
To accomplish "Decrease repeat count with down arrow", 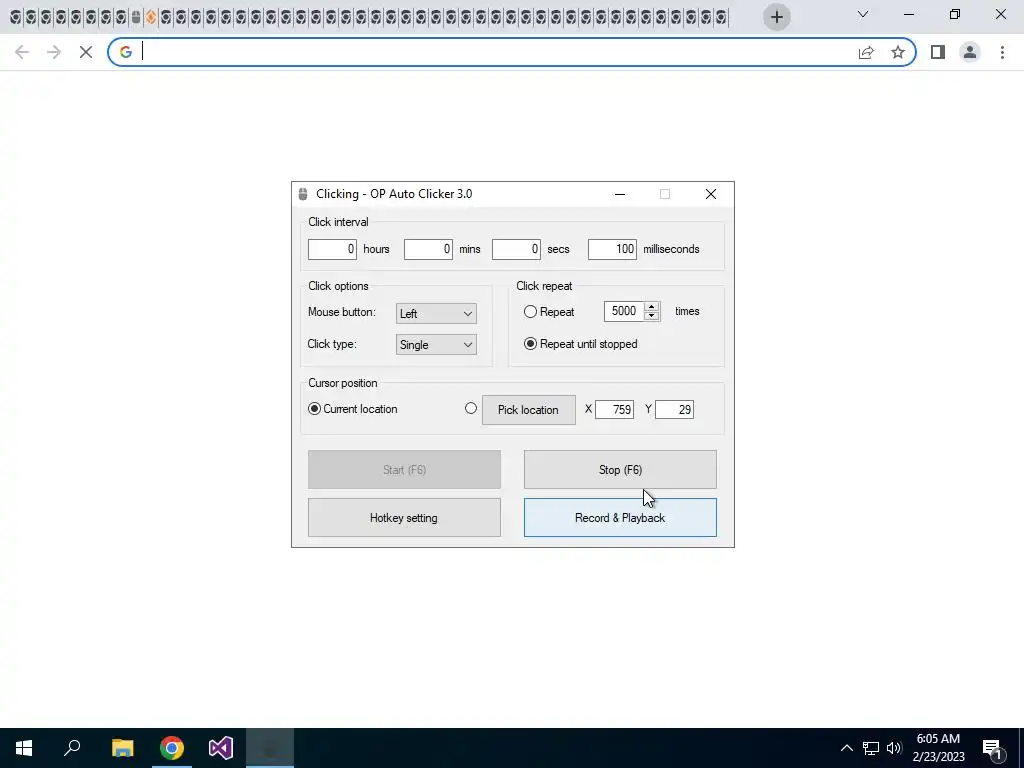I will pos(651,316).
